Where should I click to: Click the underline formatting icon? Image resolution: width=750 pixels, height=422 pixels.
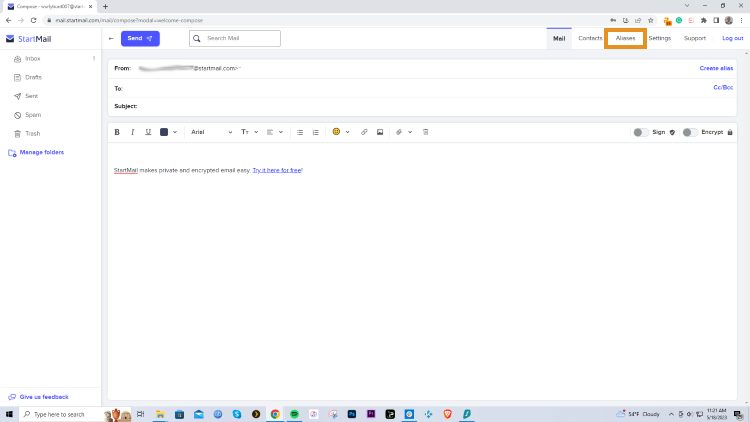[148, 132]
